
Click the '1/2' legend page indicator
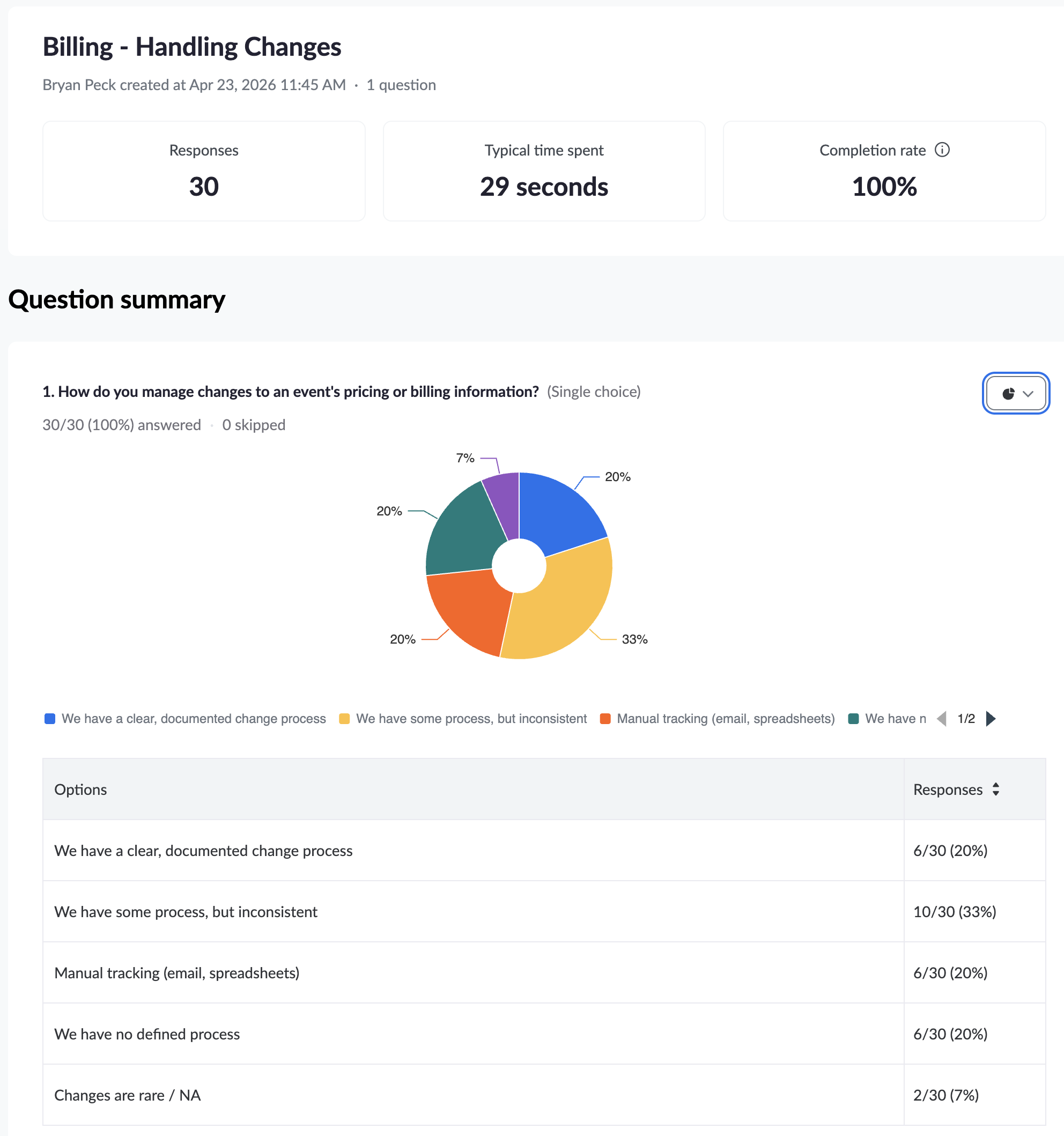pos(966,718)
